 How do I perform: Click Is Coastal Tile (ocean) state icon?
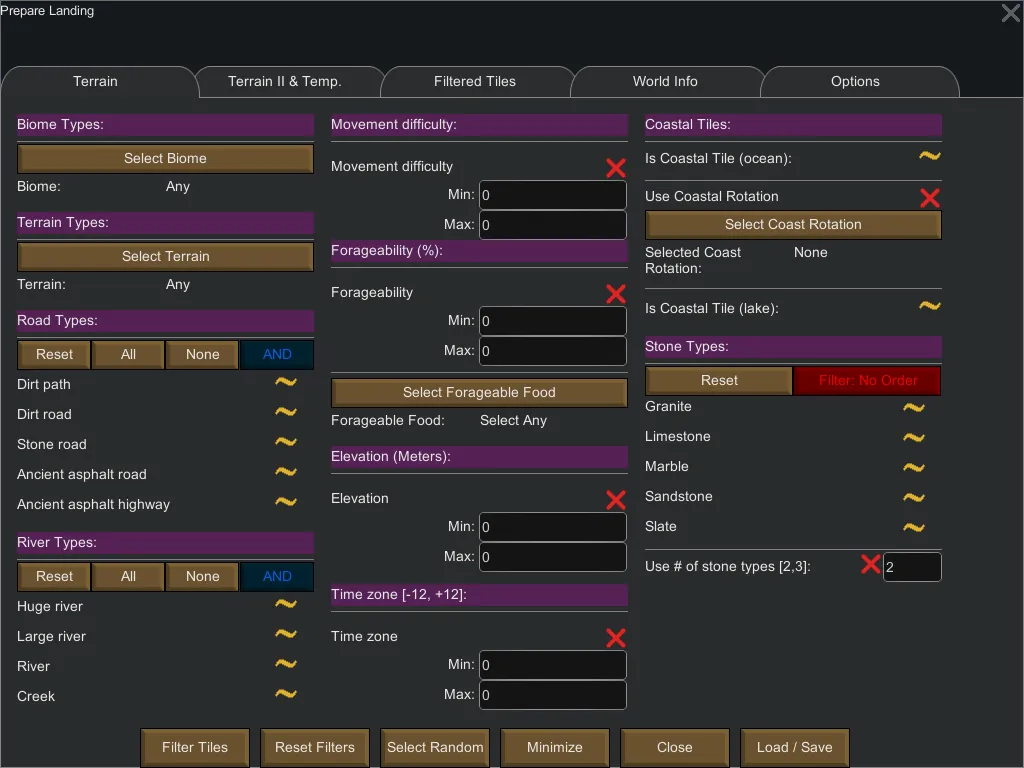coord(930,157)
